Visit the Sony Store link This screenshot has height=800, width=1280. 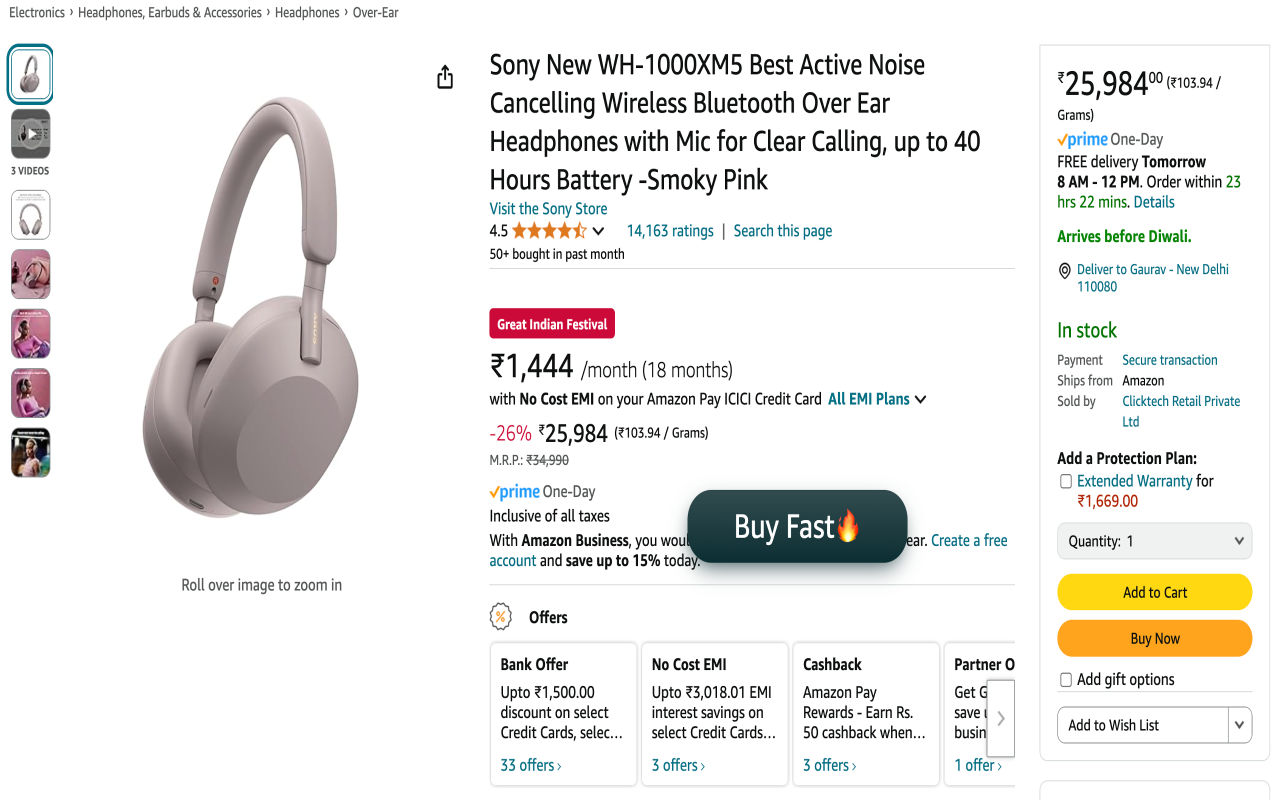point(548,208)
